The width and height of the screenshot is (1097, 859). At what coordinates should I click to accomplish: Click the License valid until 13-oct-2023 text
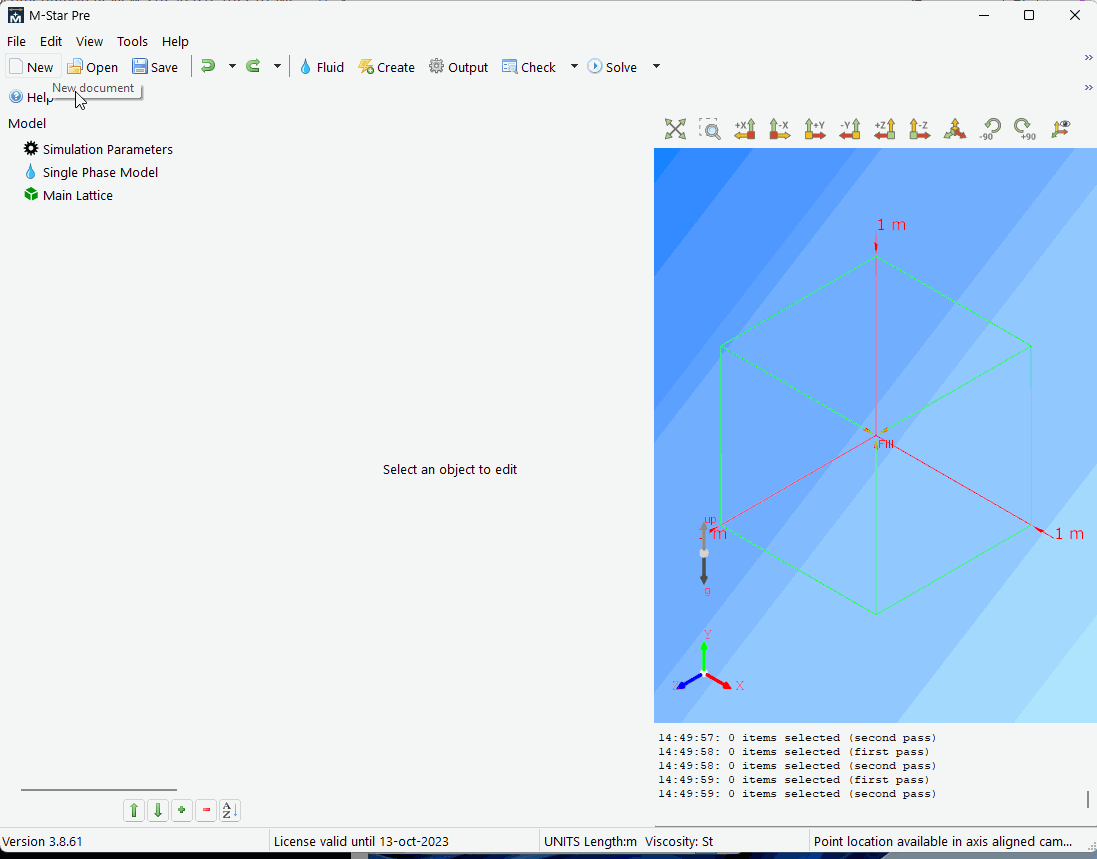pyautogui.click(x=361, y=842)
